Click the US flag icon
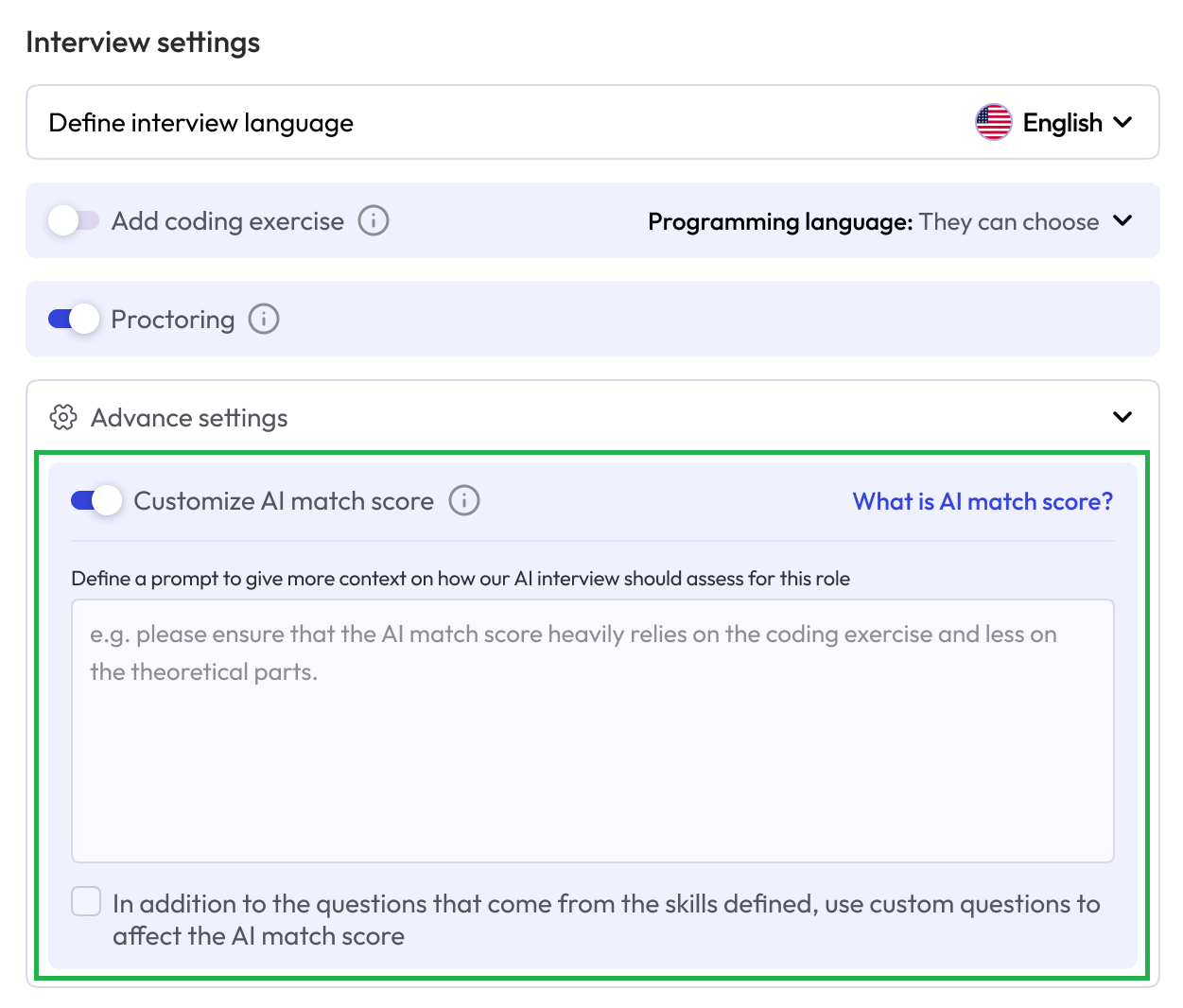Viewport: 1183px width, 1008px height. [x=993, y=123]
